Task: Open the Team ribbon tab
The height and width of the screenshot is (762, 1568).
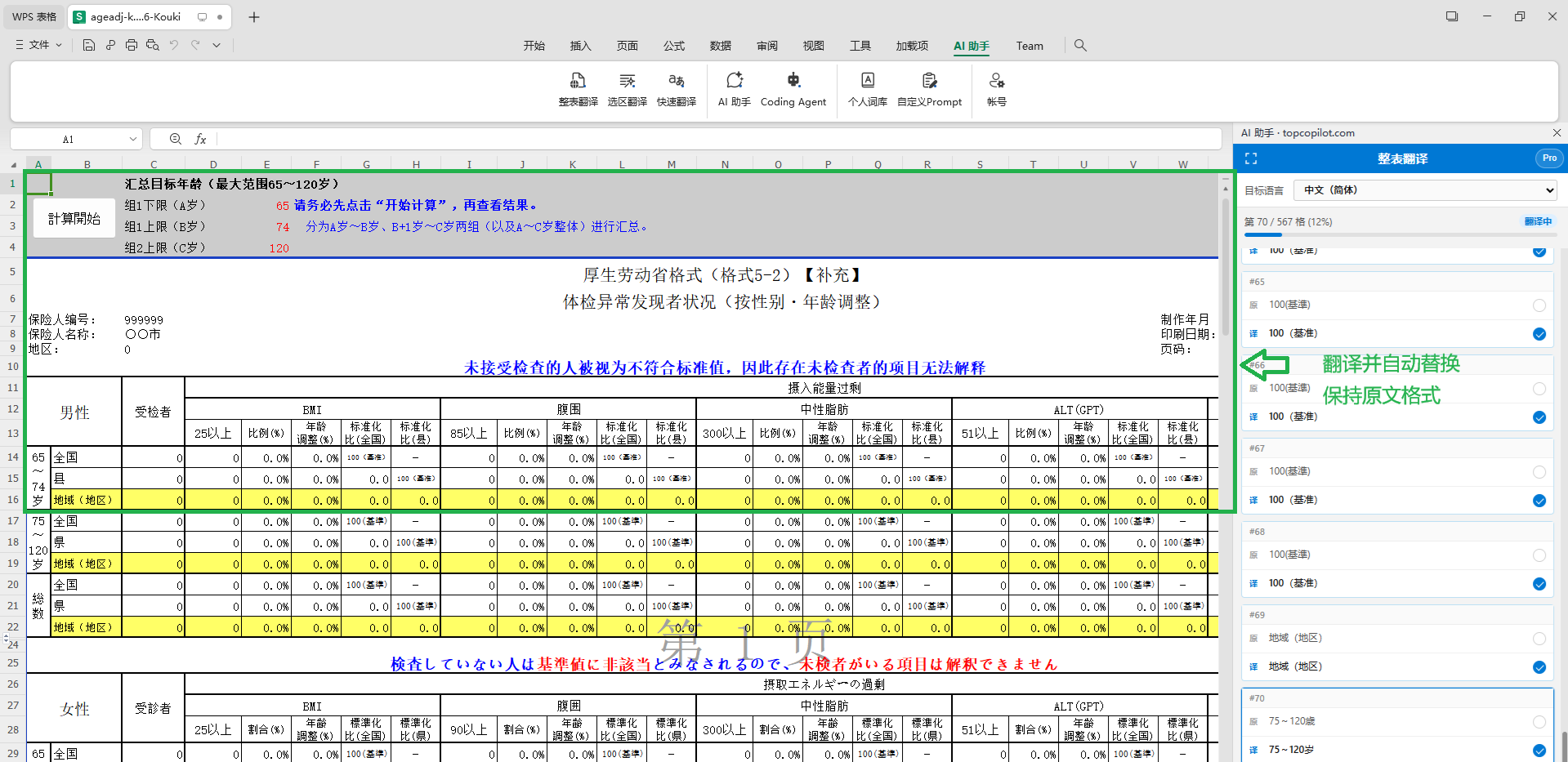Action: [x=1030, y=46]
